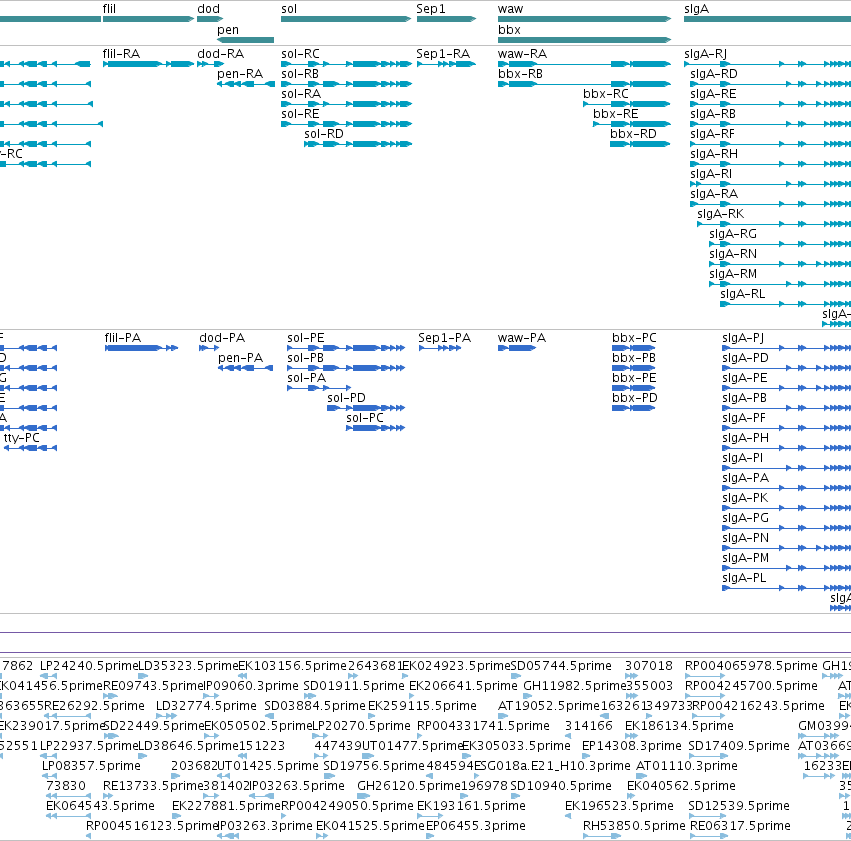Select protein fliI-PA
This screenshot has width=851, height=841.
click(x=141, y=348)
